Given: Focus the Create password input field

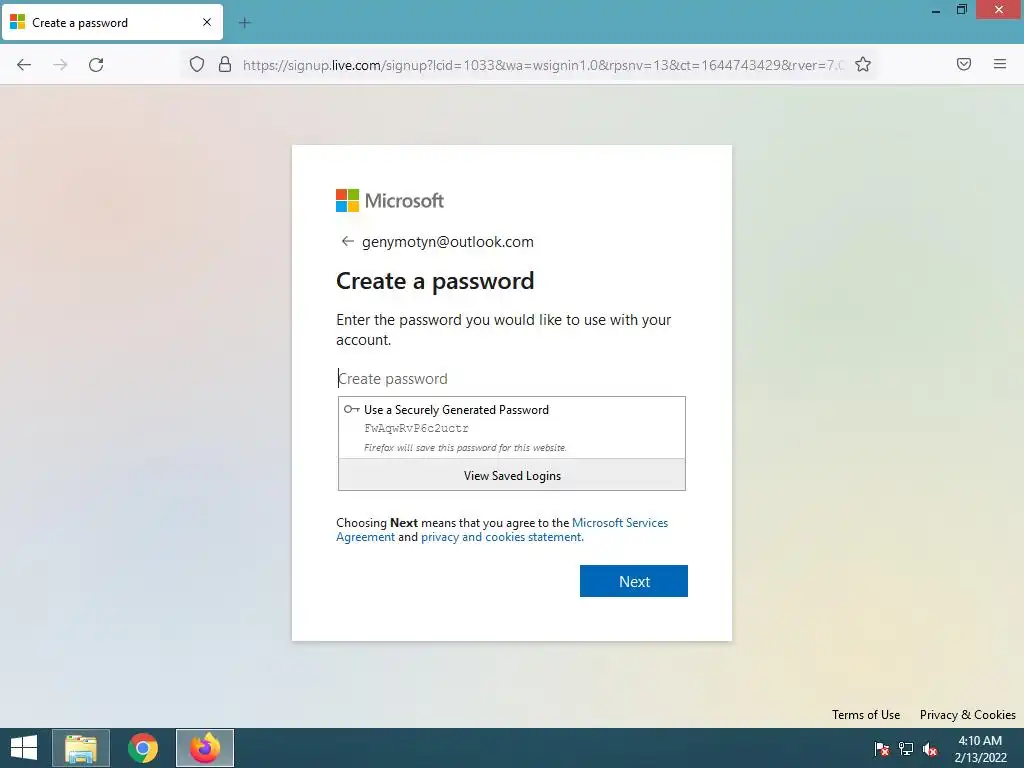Looking at the screenshot, I should pos(511,379).
